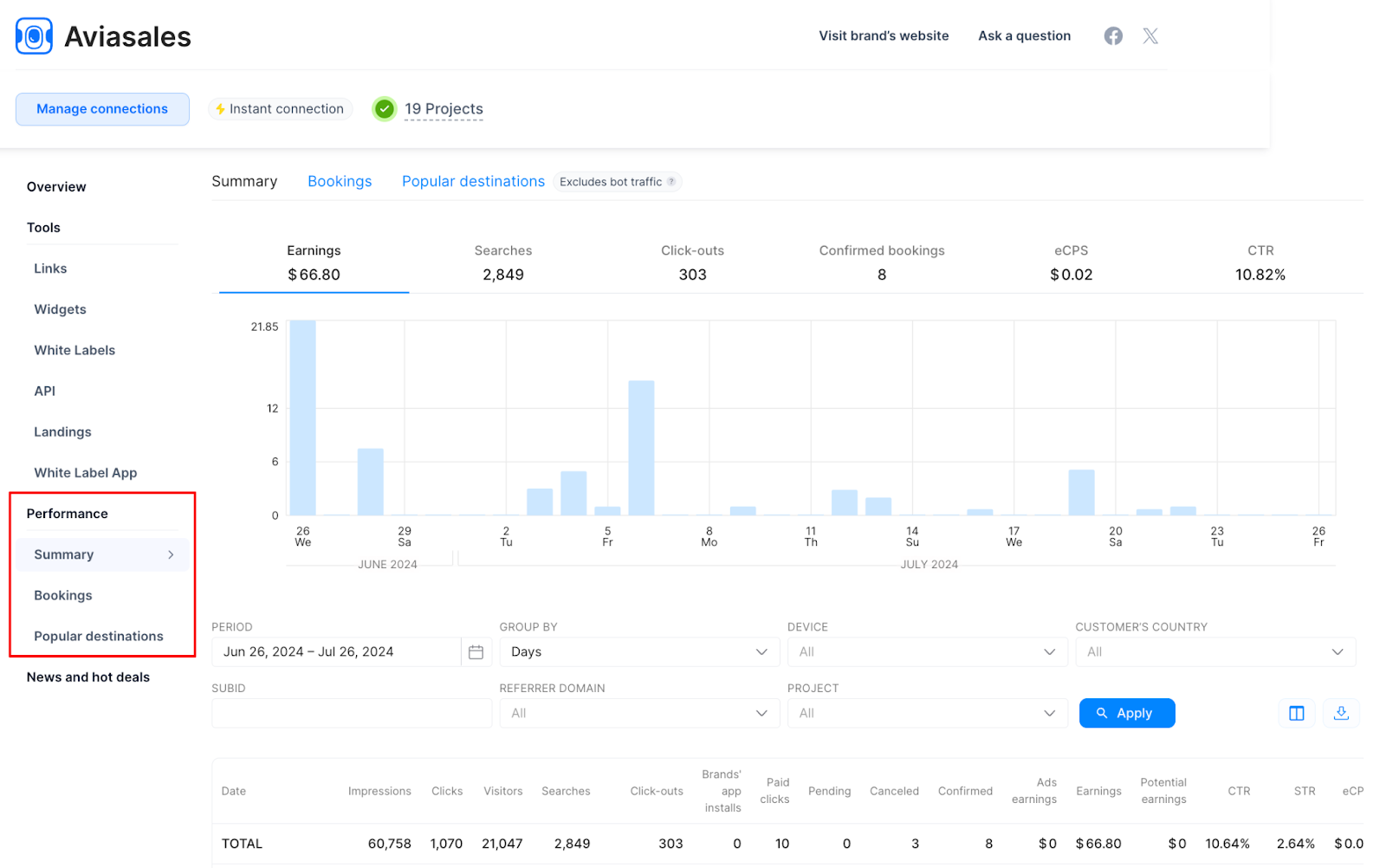Click the Pending column header

pyautogui.click(x=829, y=791)
